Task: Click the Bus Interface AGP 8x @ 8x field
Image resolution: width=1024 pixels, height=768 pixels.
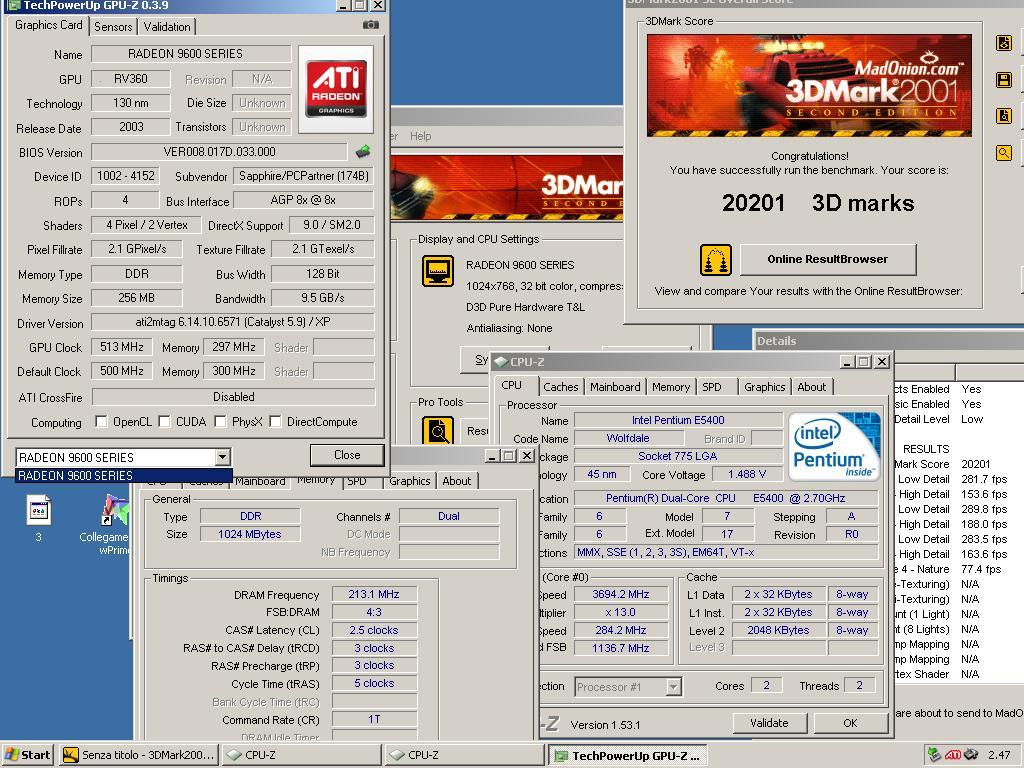Action: point(304,200)
